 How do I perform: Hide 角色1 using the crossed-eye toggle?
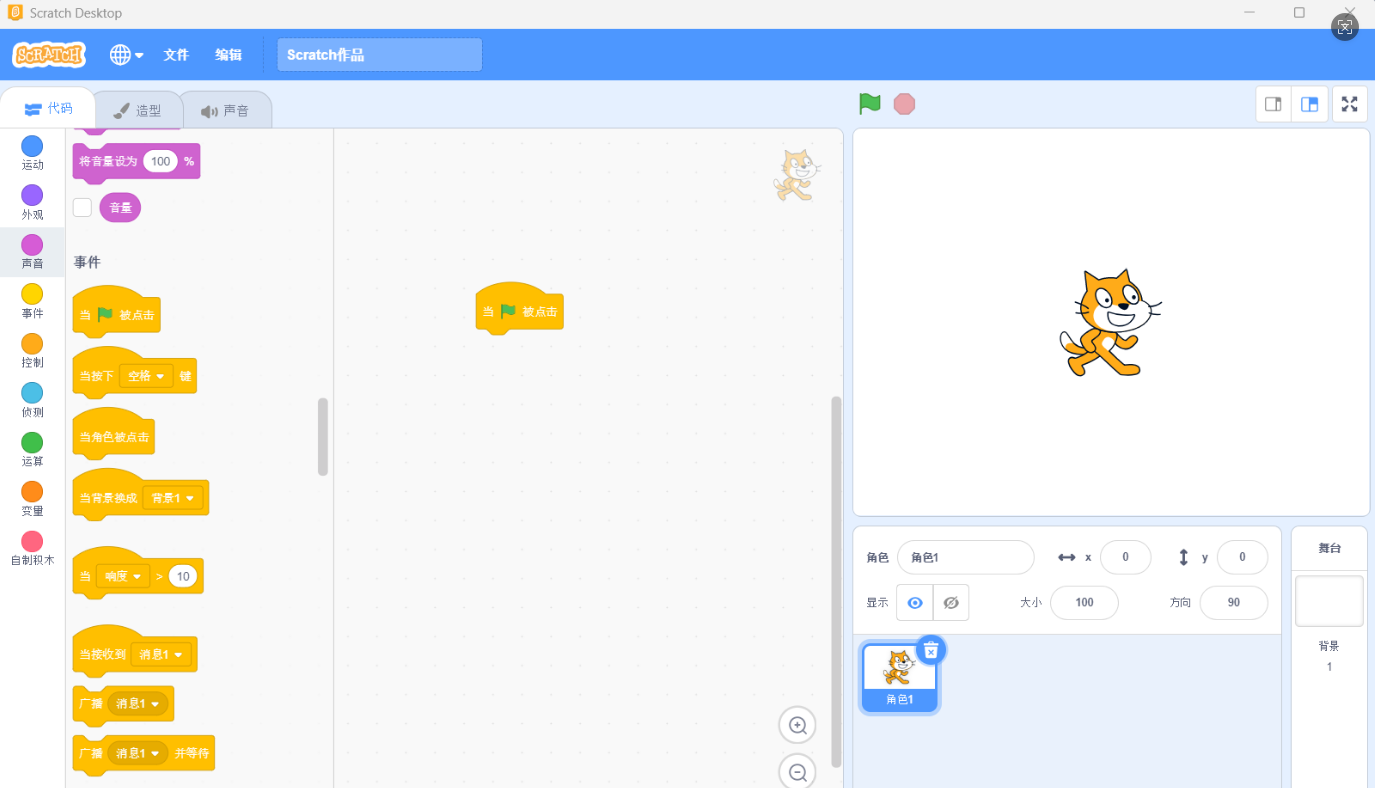coord(950,602)
